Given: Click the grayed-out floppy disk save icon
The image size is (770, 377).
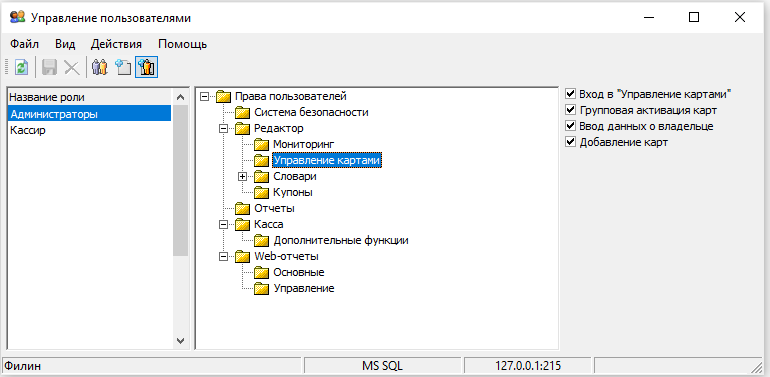Looking at the screenshot, I should [49, 67].
